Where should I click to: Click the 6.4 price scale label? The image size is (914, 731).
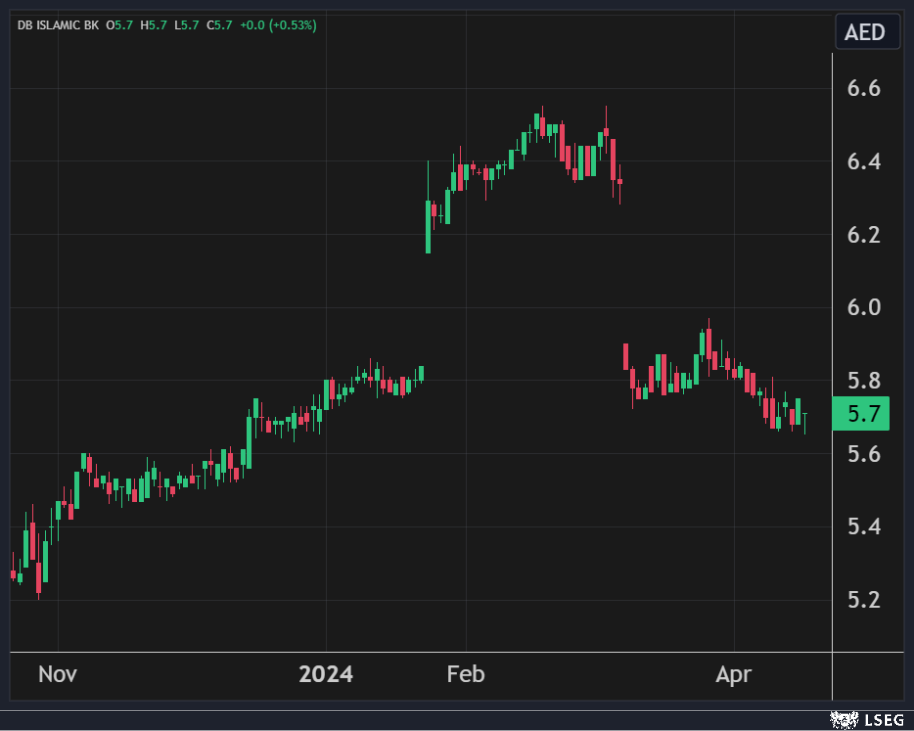[861, 162]
